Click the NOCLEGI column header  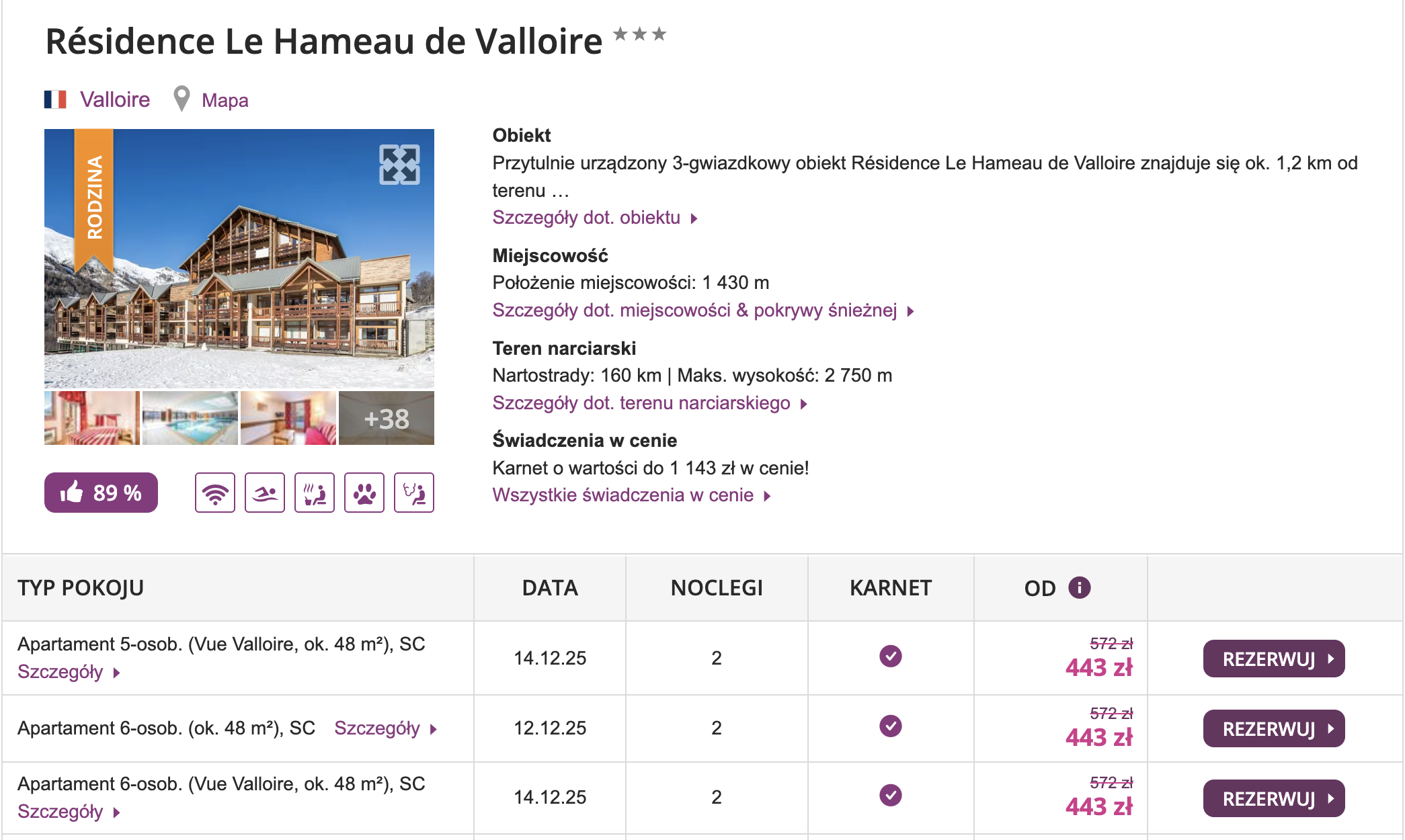[x=716, y=588]
